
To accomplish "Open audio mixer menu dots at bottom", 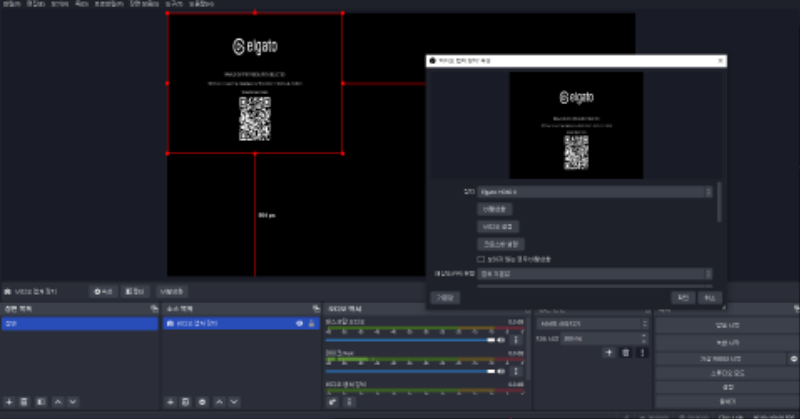I will click(x=349, y=402).
